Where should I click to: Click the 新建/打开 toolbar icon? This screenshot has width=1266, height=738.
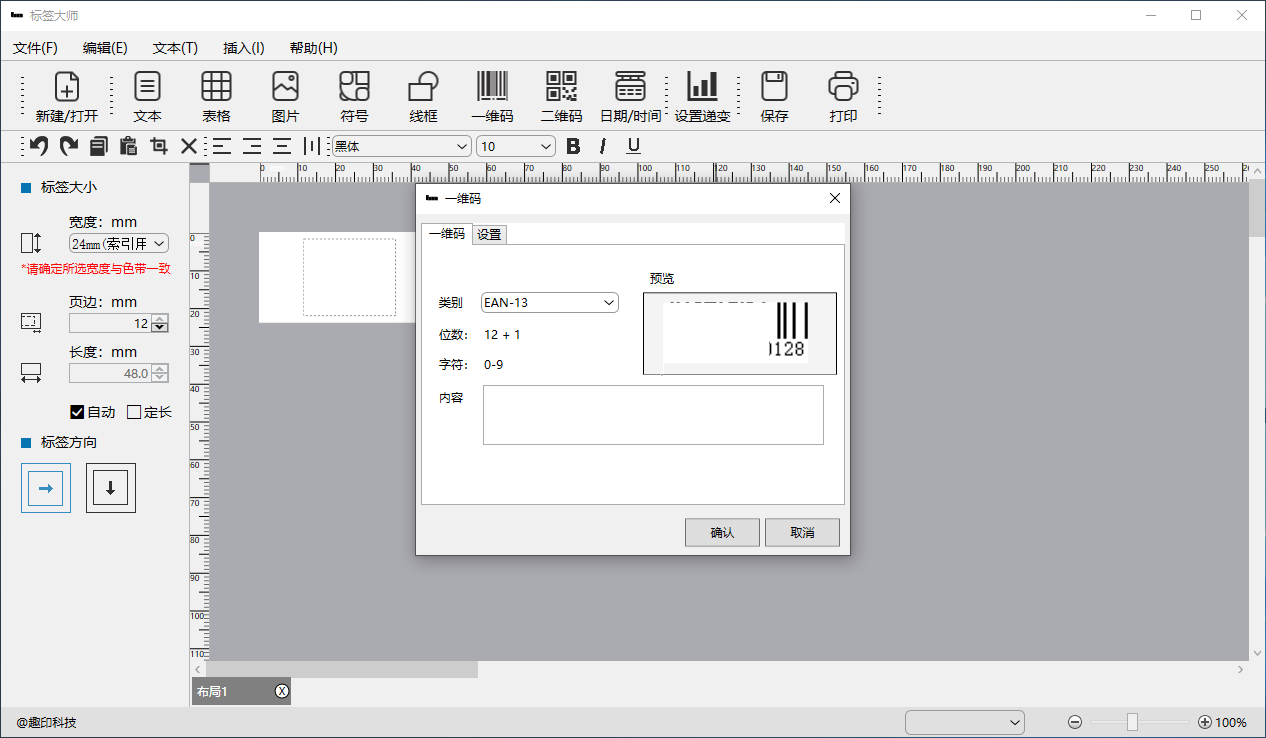pyautogui.click(x=67, y=97)
